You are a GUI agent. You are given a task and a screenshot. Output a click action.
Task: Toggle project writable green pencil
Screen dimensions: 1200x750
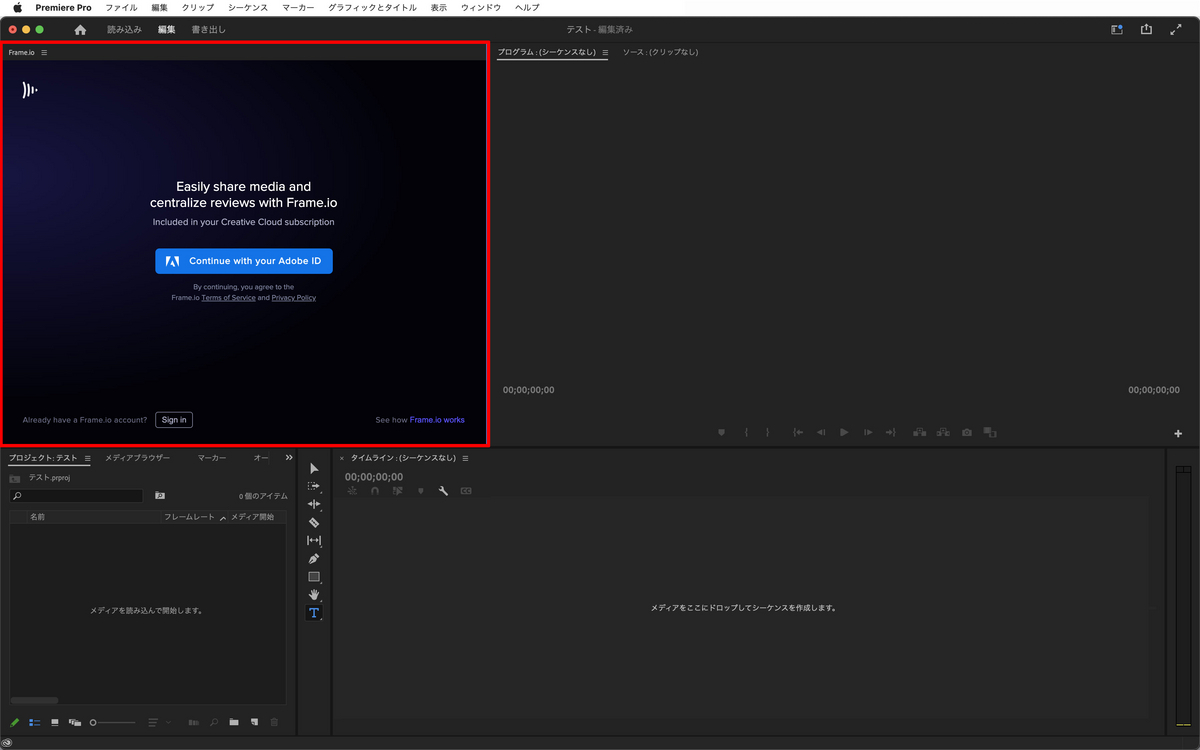coord(15,722)
